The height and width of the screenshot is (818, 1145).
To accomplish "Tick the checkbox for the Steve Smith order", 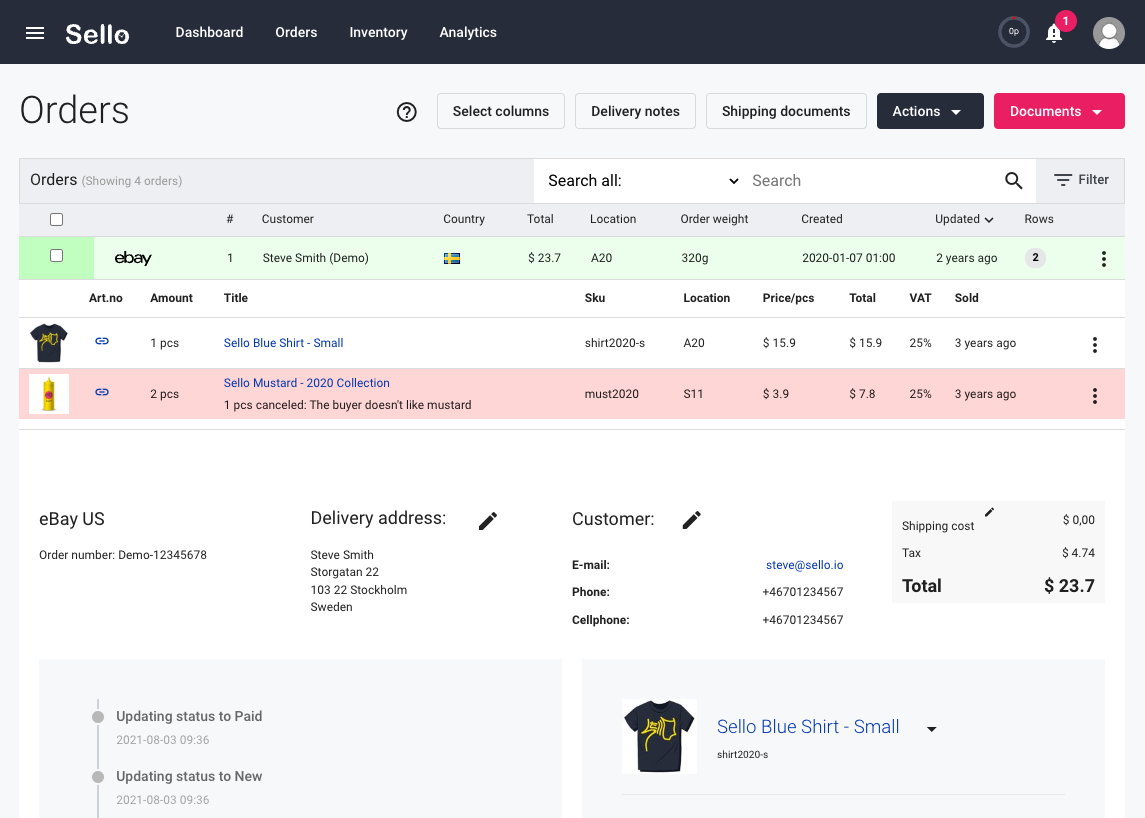I will [56, 256].
